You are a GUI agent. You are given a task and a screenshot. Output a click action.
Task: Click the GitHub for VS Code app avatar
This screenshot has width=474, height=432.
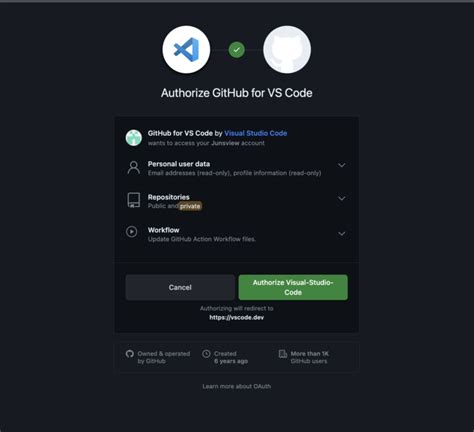point(134,138)
